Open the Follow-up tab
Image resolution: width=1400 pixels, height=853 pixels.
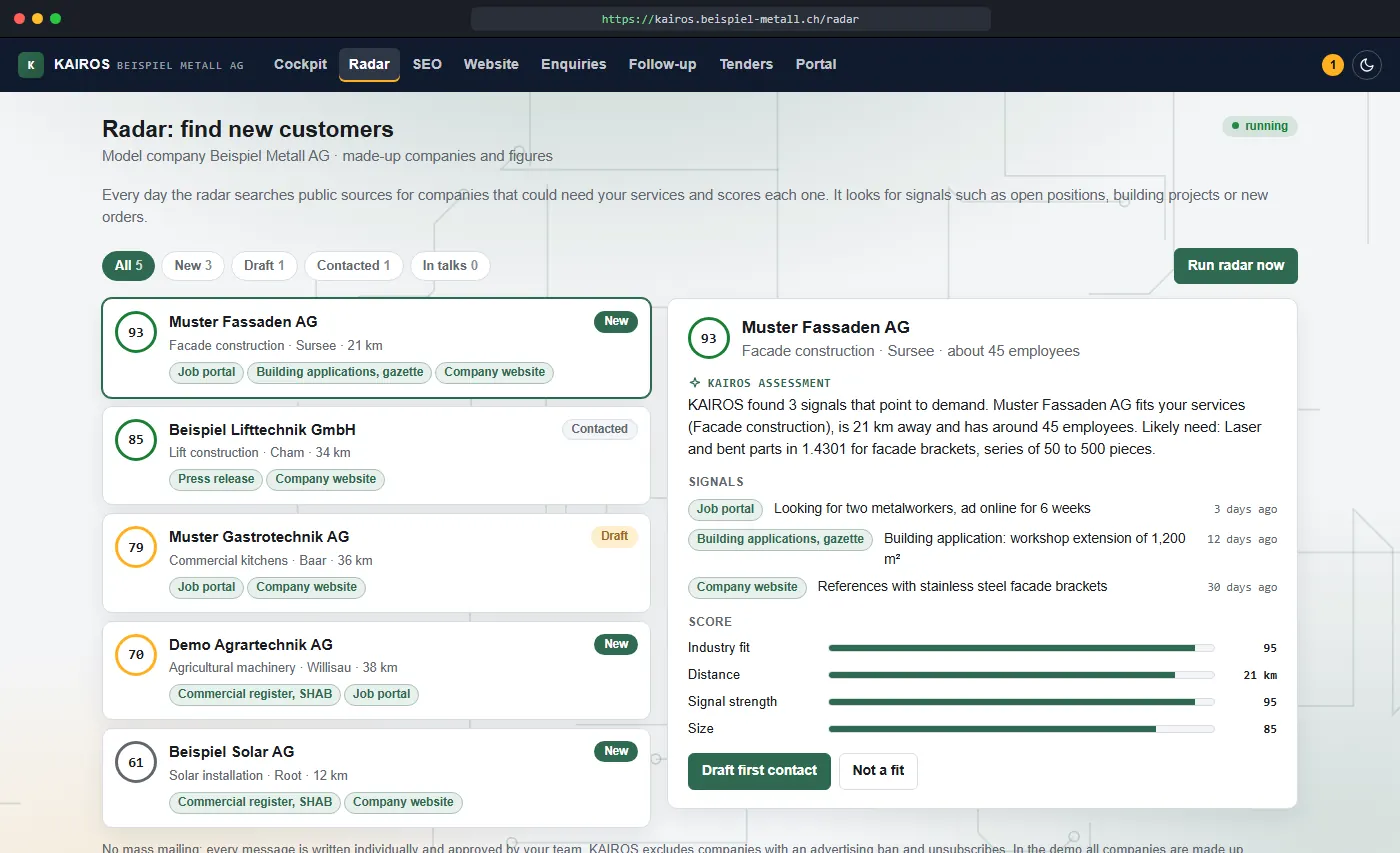pyautogui.click(x=662, y=65)
